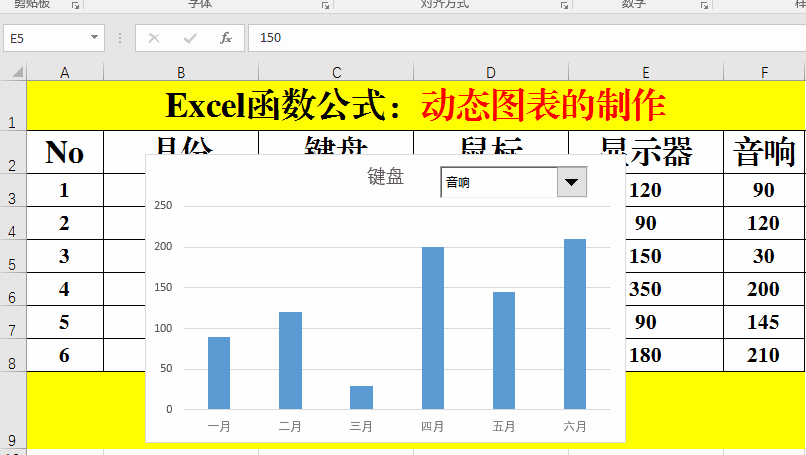Image resolution: width=806 pixels, height=455 pixels.
Task: Click the 音响 column header cell
Action: (764, 152)
